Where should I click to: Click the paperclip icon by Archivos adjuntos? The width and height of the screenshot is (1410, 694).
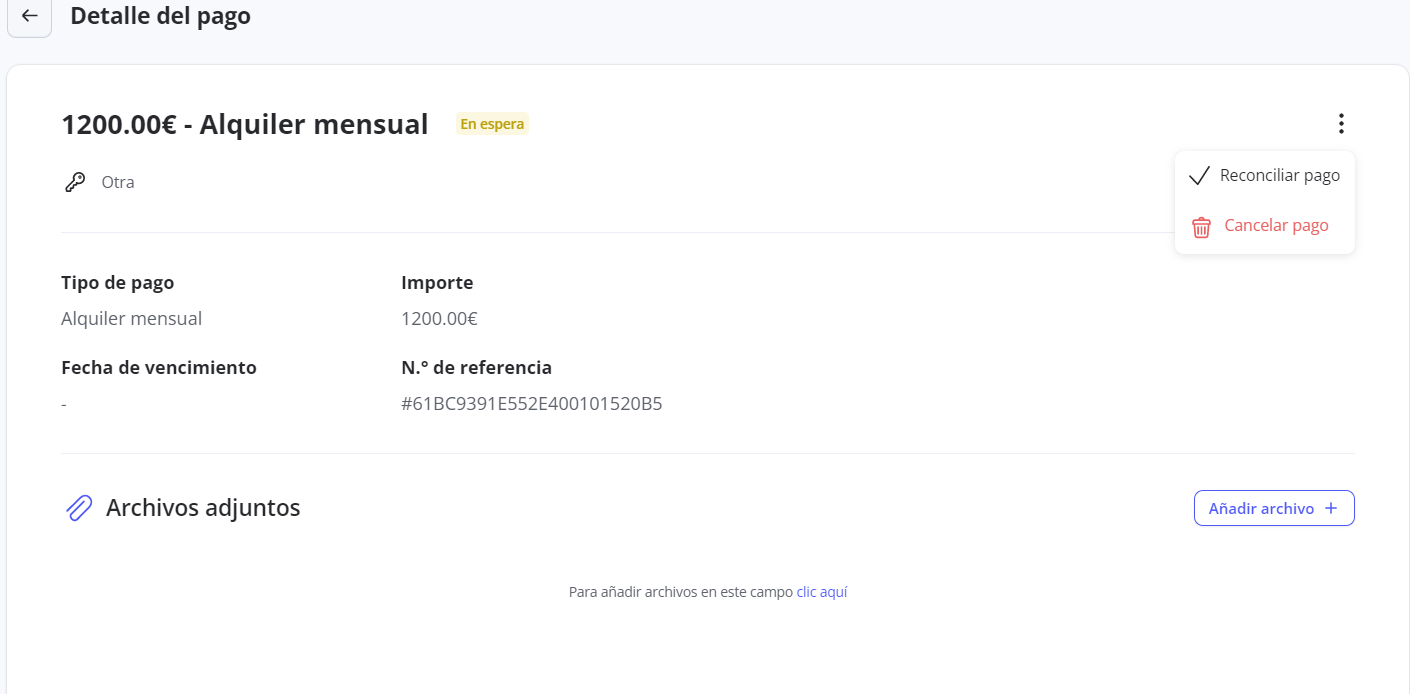[x=78, y=508]
